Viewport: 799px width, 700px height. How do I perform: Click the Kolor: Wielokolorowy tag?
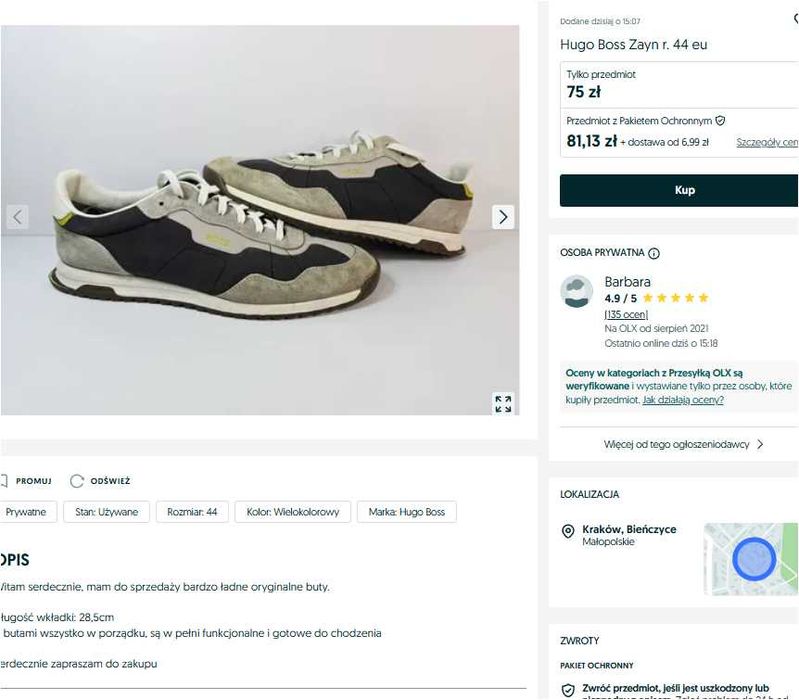[x=293, y=512]
